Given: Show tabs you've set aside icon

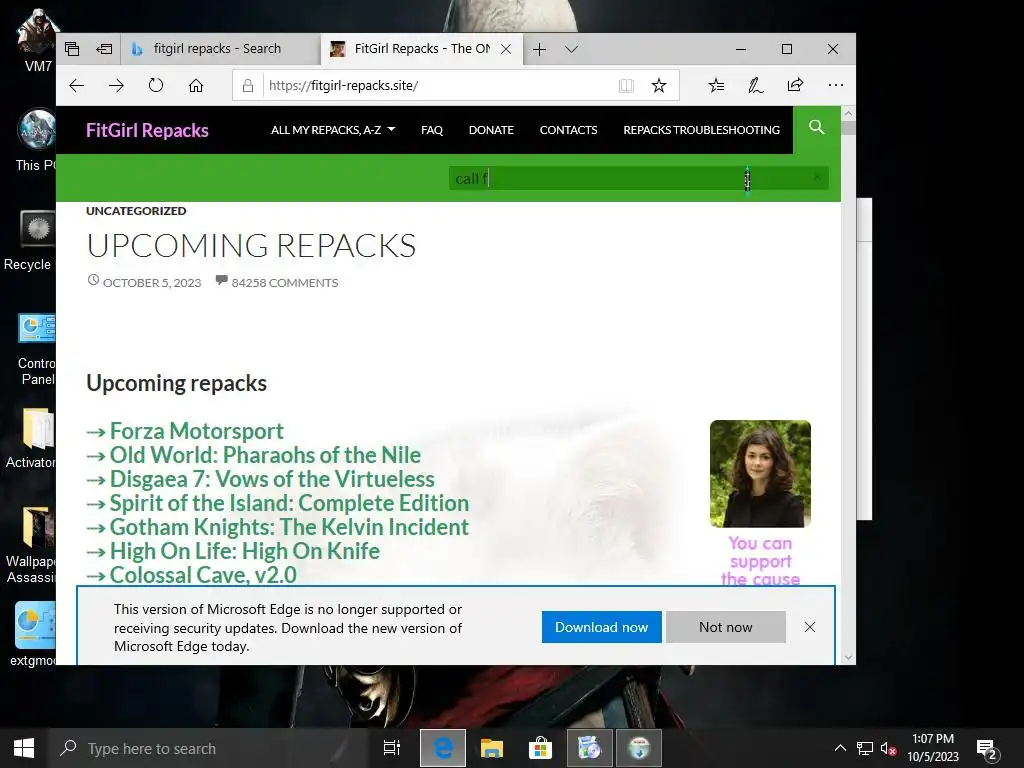Looking at the screenshot, I should pos(72,49).
